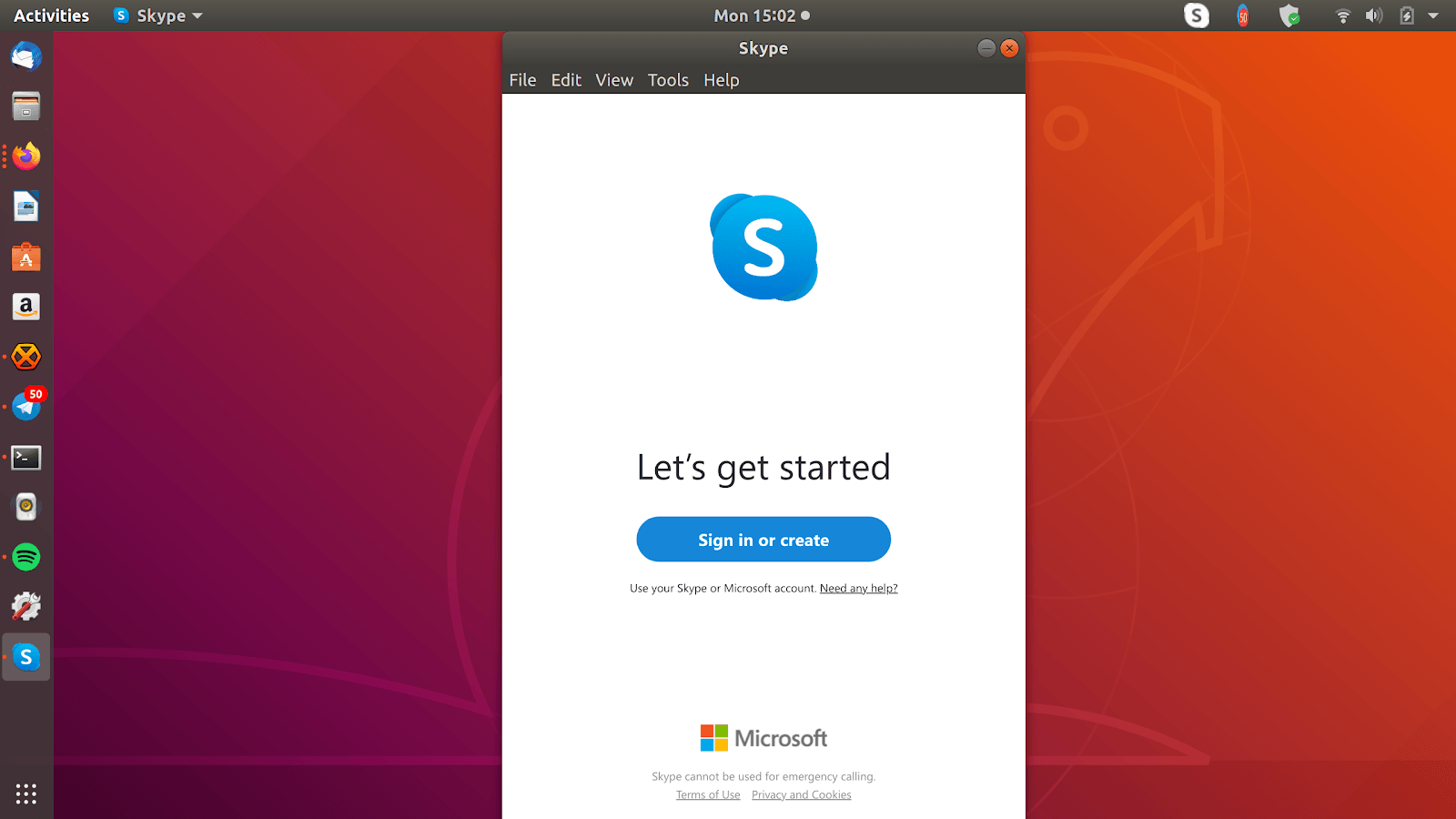This screenshot has width=1456, height=819.
Task: Open the Edit menu in Skype
Action: (566, 80)
